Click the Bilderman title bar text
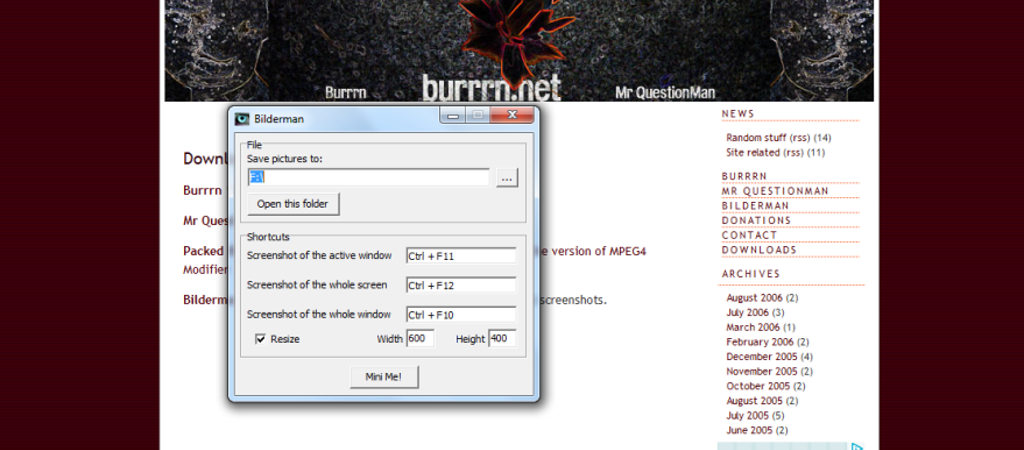The image size is (1024, 450). [x=279, y=120]
